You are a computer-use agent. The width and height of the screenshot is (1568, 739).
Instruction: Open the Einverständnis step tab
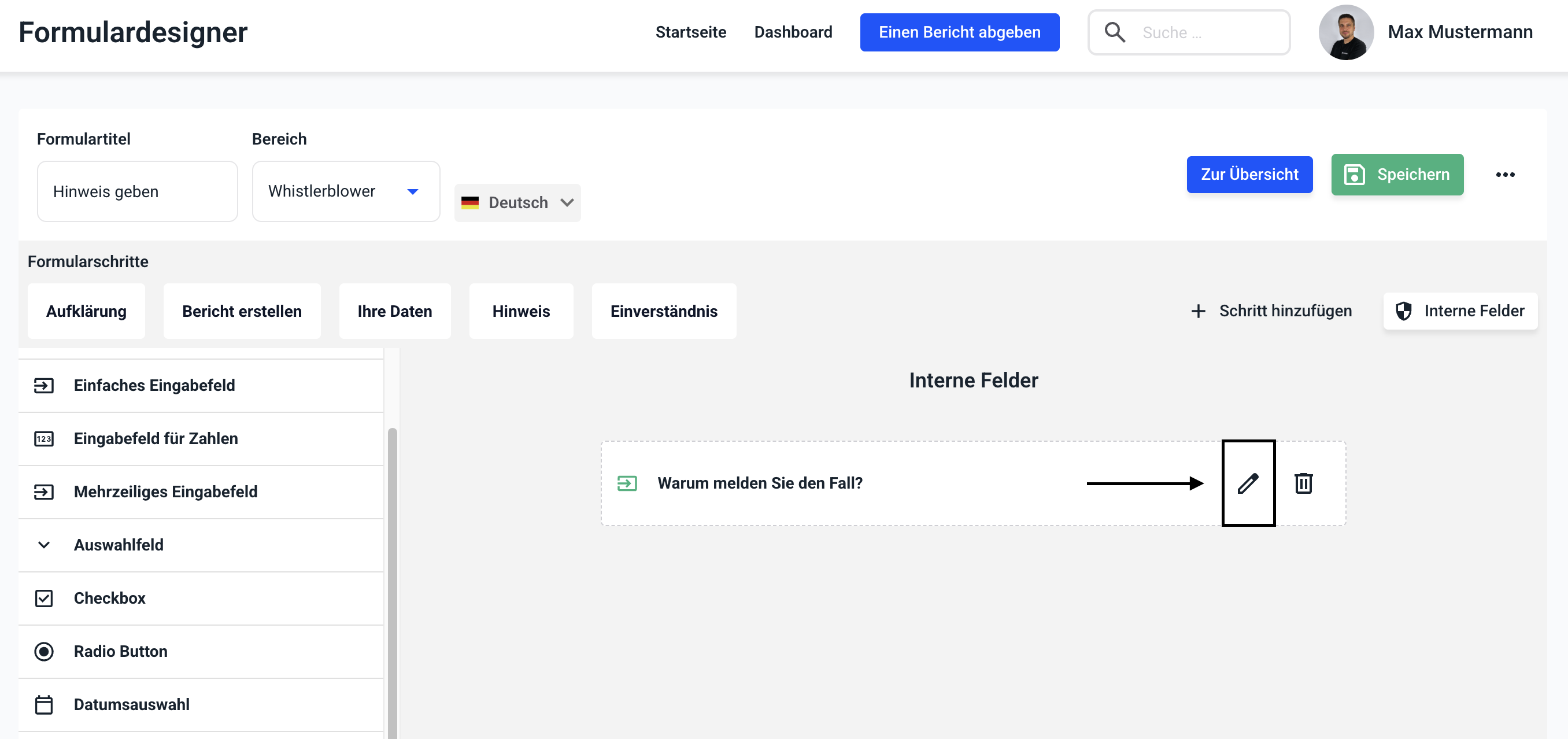tap(664, 311)
